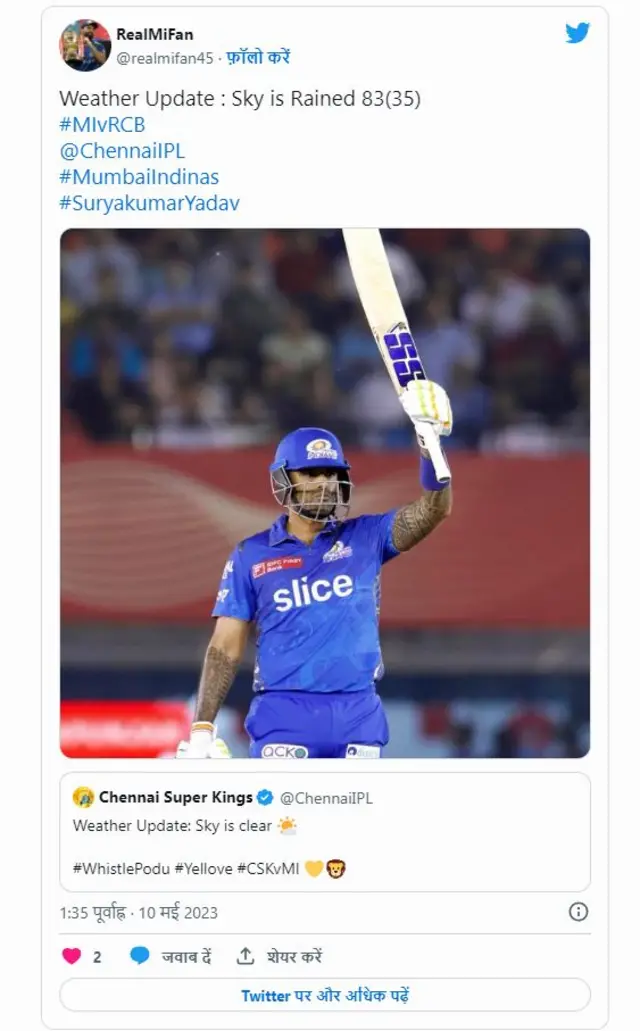The height and width of the screenshot is (1031, 640).
Task: Open the tweet info circle icon
Action: (x=578, y=911)
